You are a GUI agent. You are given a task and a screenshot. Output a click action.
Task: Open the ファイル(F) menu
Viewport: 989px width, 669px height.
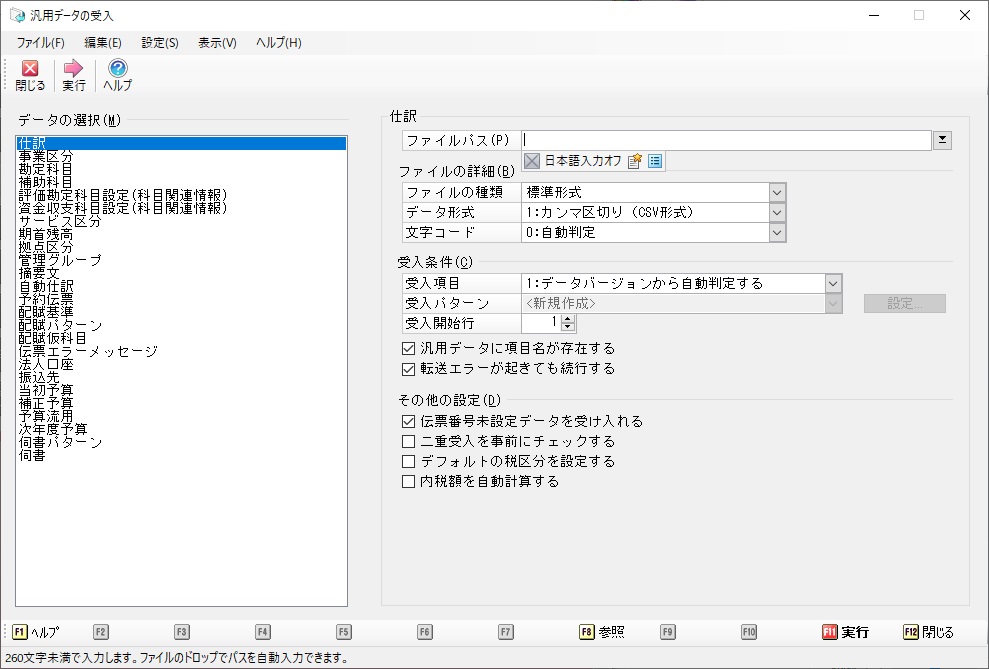tap(40, 43)
